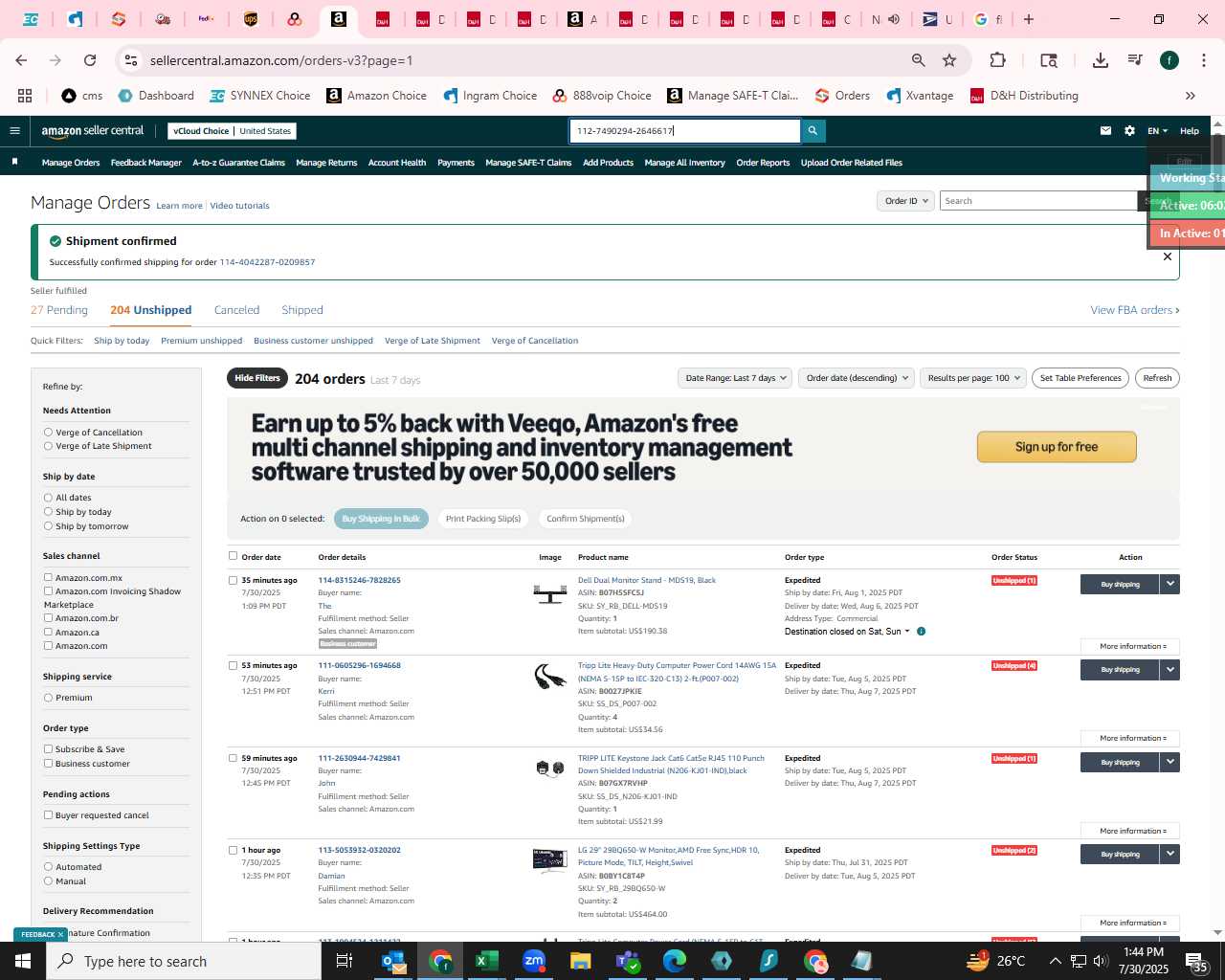This screenshot has width=1225, height=980.
Task: Open Manage Returns menu item
Action: click(326, 163)
